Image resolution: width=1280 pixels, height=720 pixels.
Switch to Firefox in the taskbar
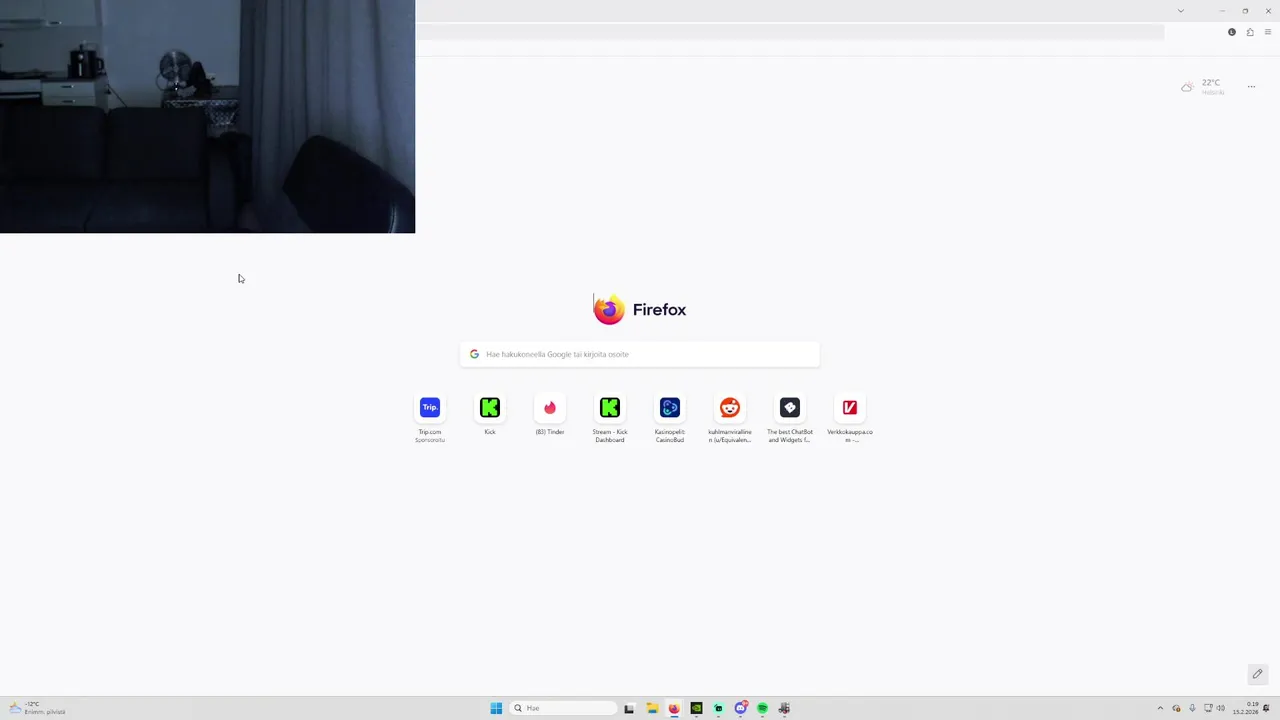click(674, 708)
